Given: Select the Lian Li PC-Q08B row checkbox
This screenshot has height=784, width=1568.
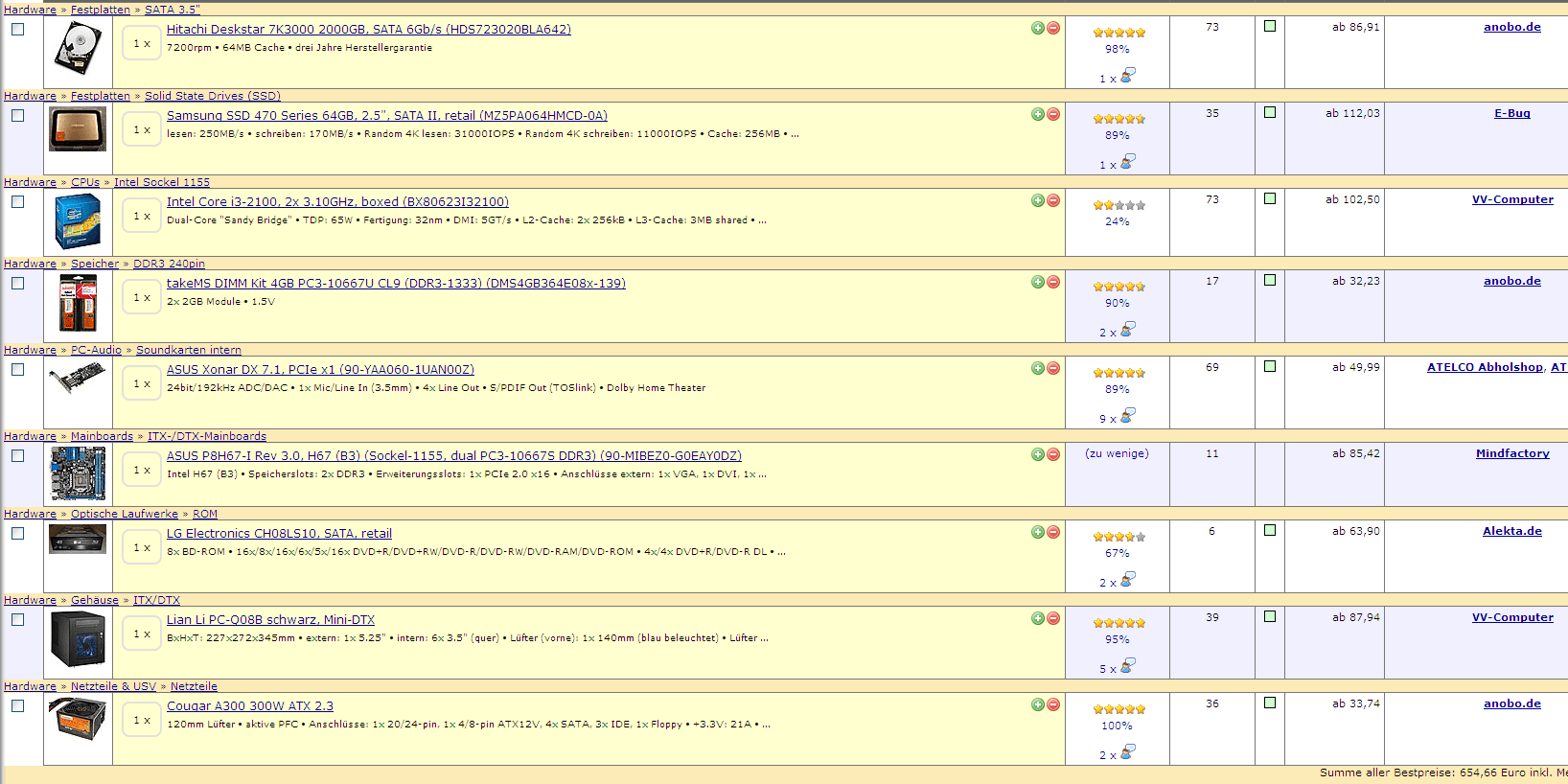Looking at the screenshot, I should tap(18, 620).
